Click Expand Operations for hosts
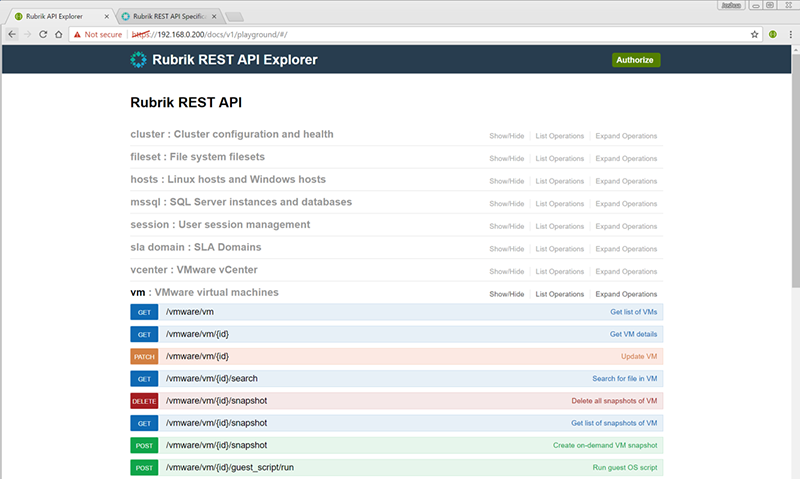800x479 pixels. (x=626, y=181)
